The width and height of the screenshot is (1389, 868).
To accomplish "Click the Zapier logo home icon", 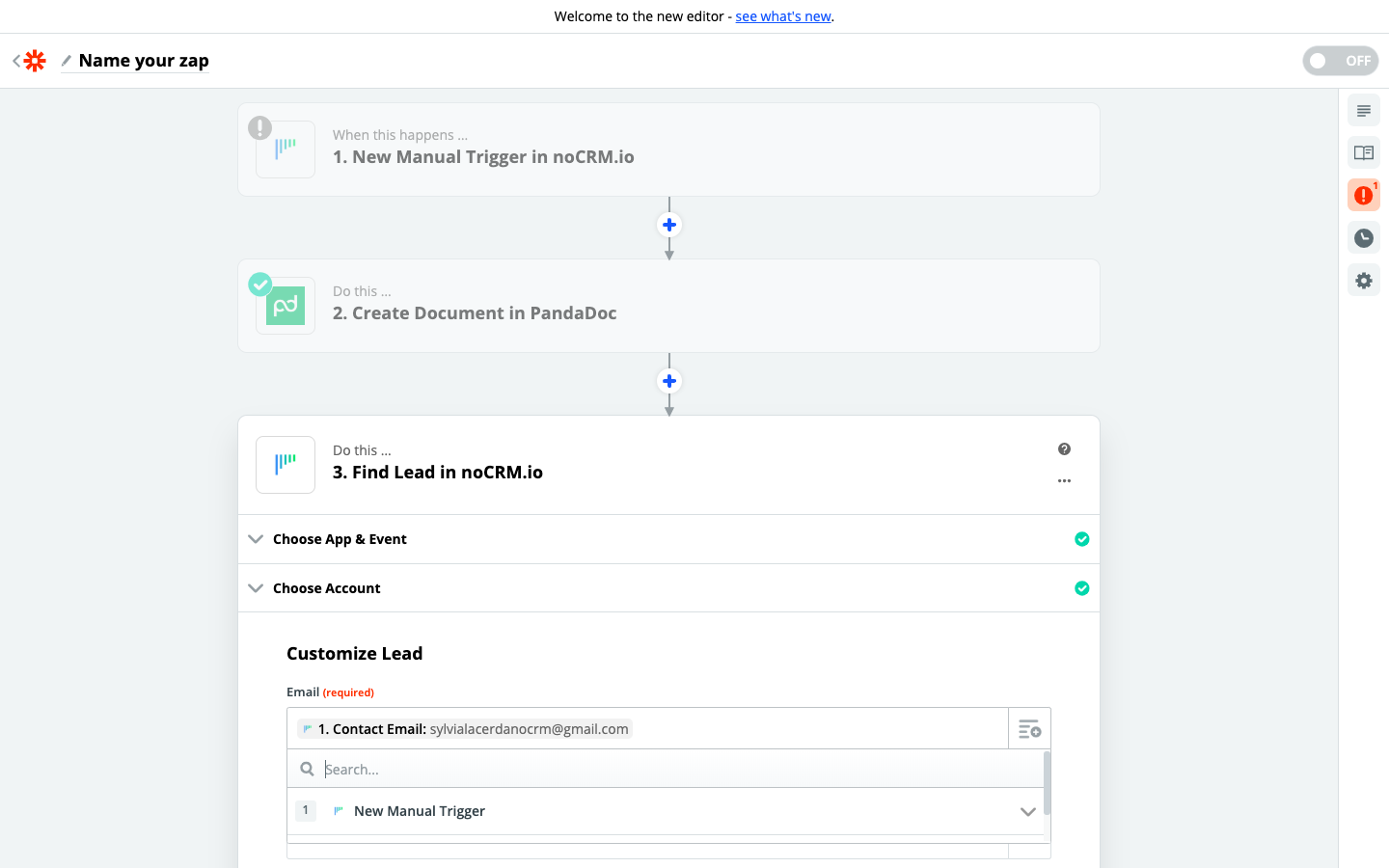I will coord(35,61).
